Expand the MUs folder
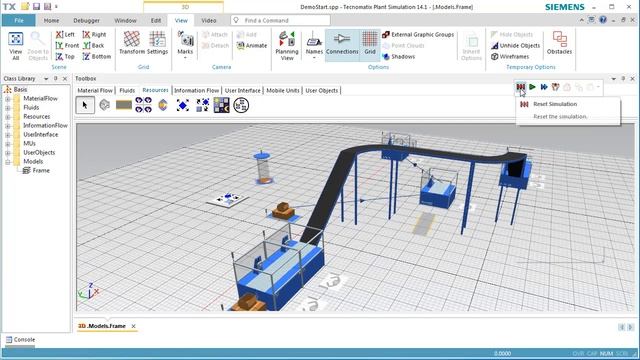This screenshot has height=360, width=640. pos(8,144)
